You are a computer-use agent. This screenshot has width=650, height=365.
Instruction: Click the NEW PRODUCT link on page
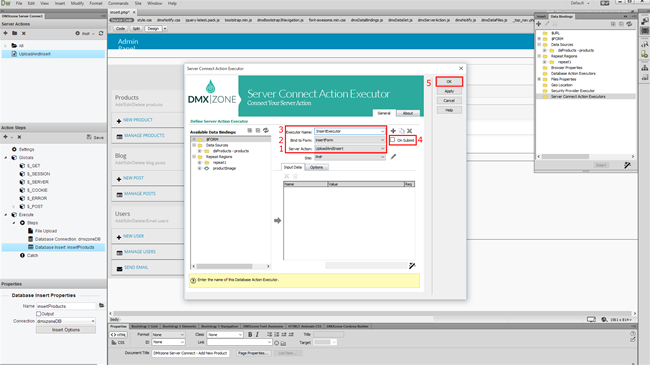pyautogui.click(x=138, y=120)
